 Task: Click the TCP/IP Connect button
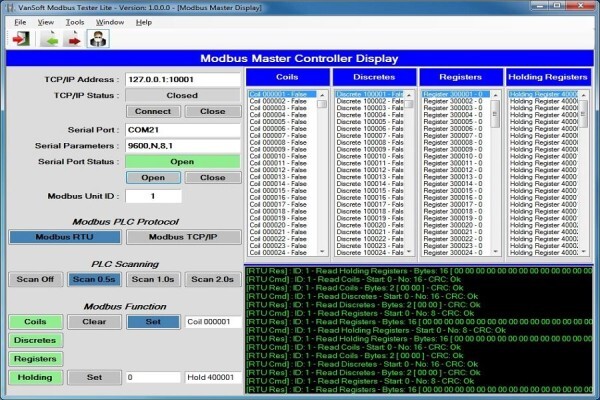pos(153,111)
